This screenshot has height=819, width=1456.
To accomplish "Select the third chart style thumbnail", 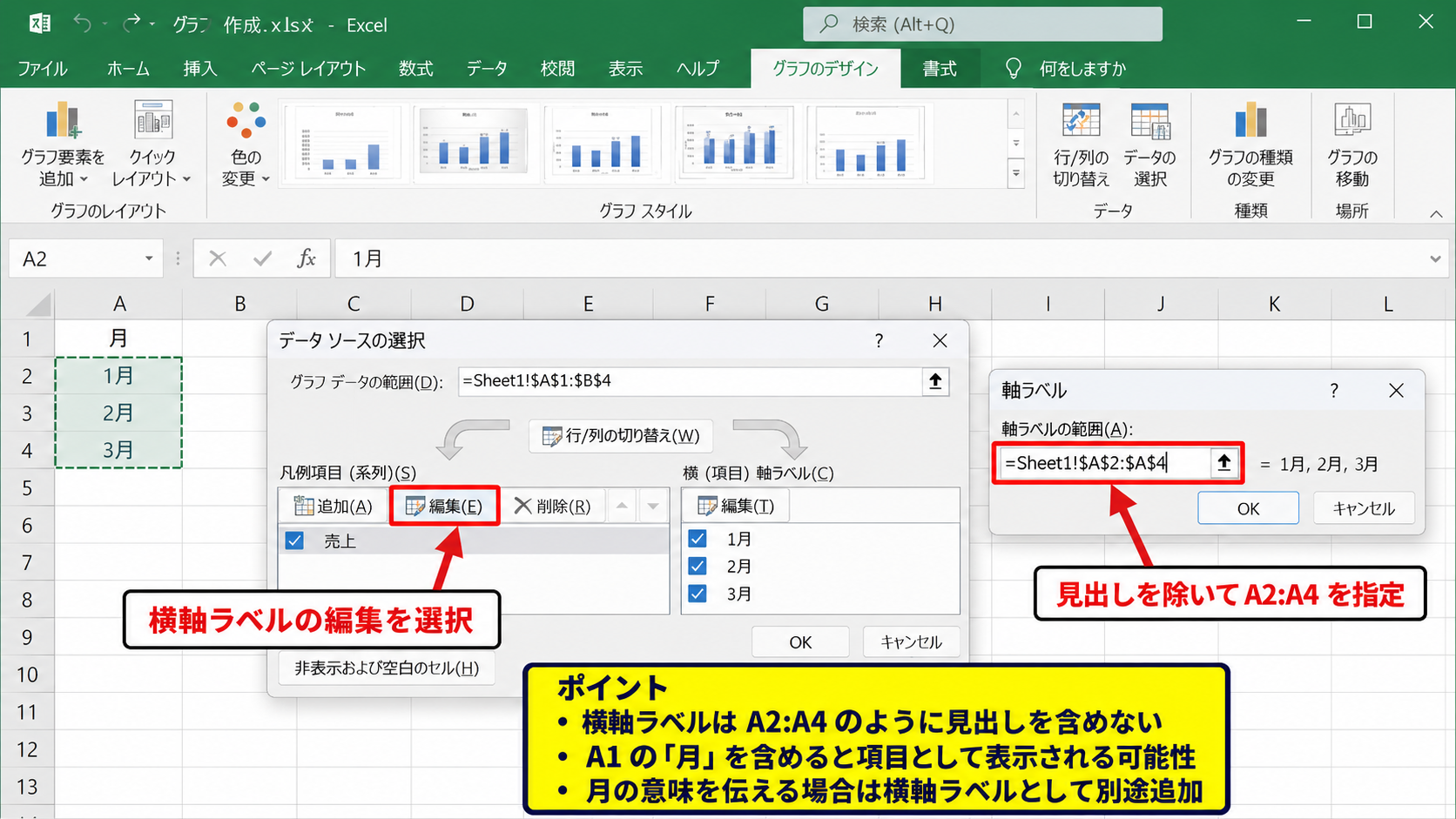I will (x=603, y=144).
